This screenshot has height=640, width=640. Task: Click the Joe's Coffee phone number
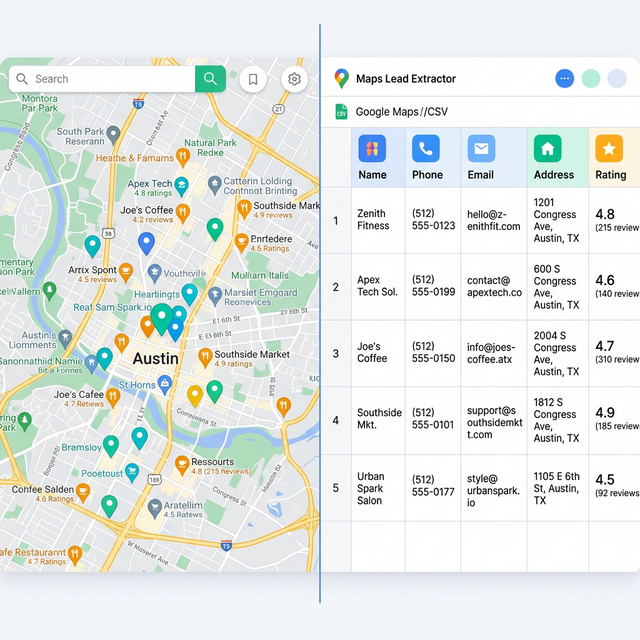[433, 352]
